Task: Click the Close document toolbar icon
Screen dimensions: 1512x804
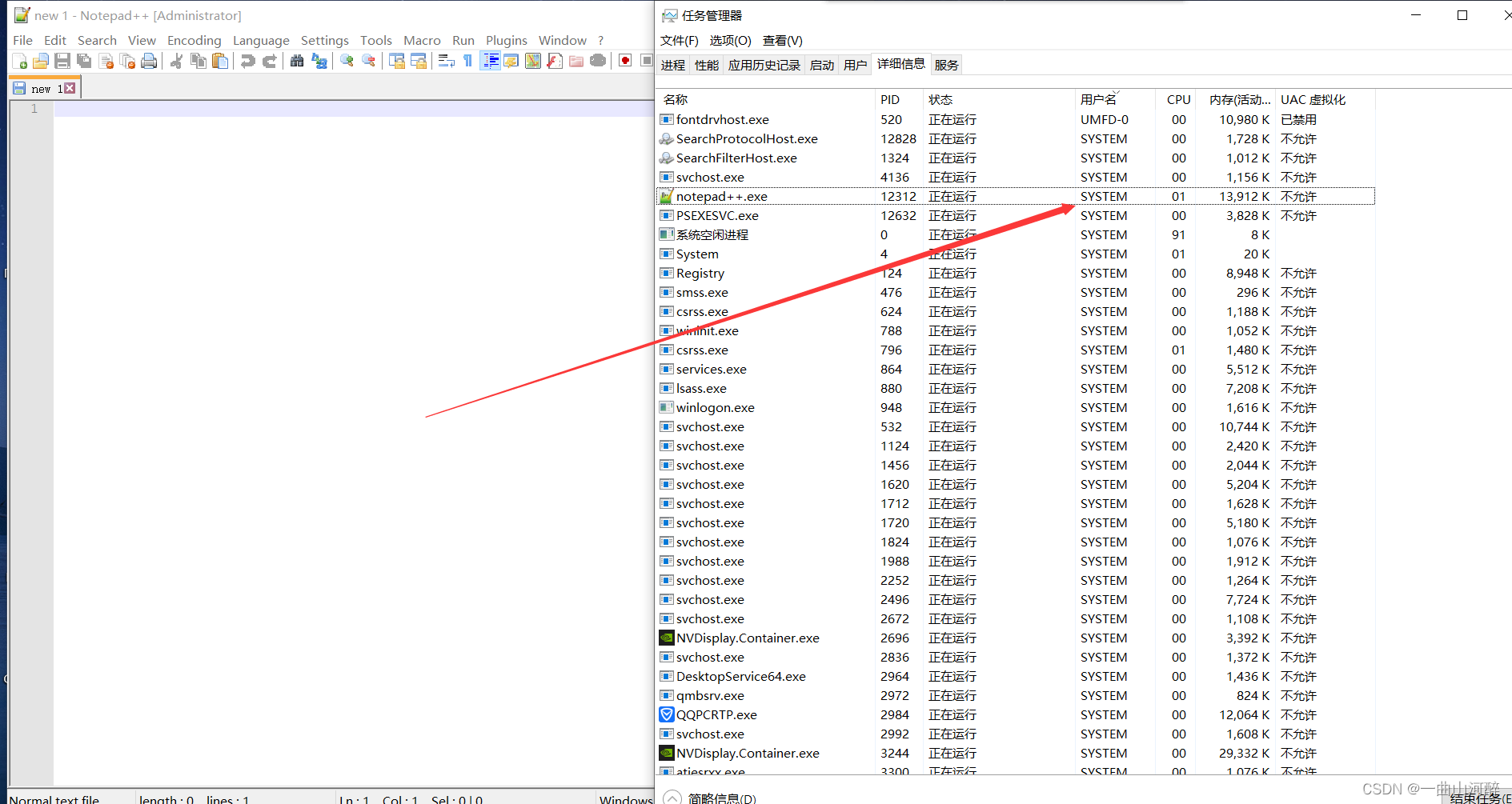Action: click(106, 62)
